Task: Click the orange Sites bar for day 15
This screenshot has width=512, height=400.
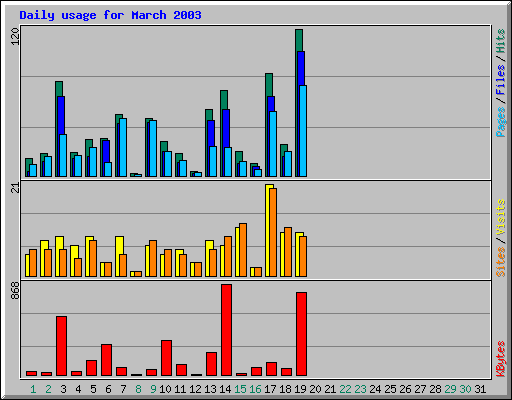Action: 243,250
